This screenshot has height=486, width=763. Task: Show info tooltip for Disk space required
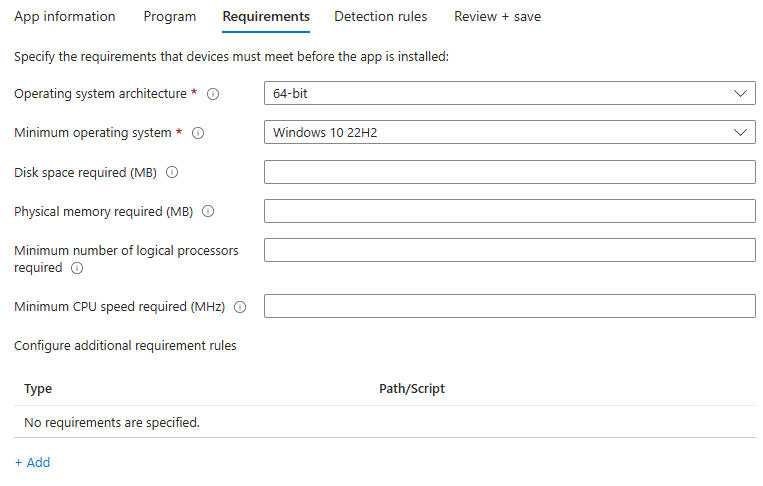(172, 172)
